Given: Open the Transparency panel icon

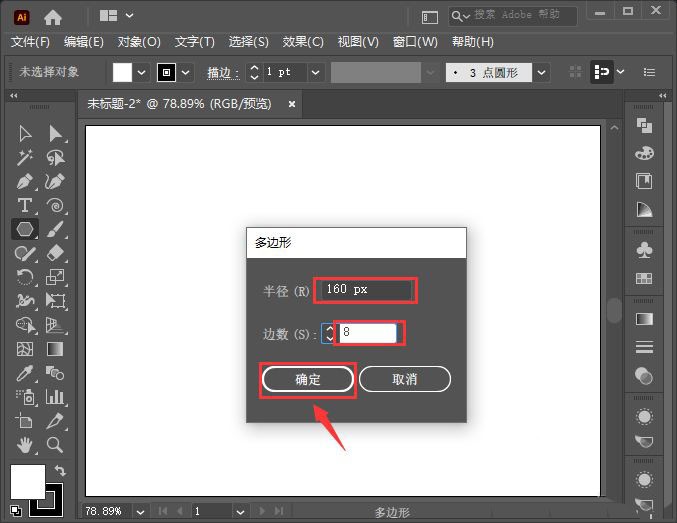Looking at the screenshot, I should pos(644,376).
